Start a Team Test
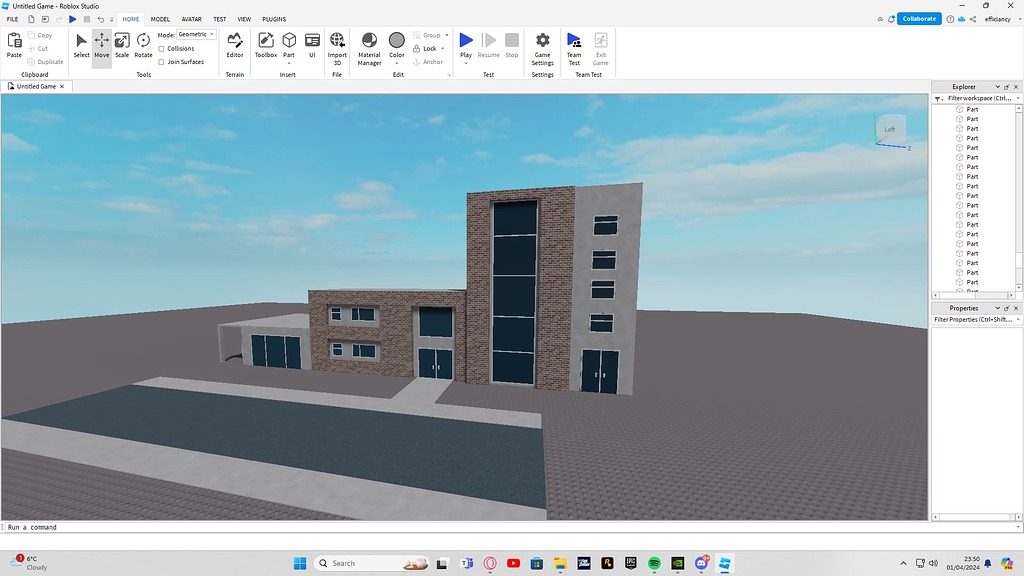The height and width of the screenshot is (576, 1024). click(574, 48)
